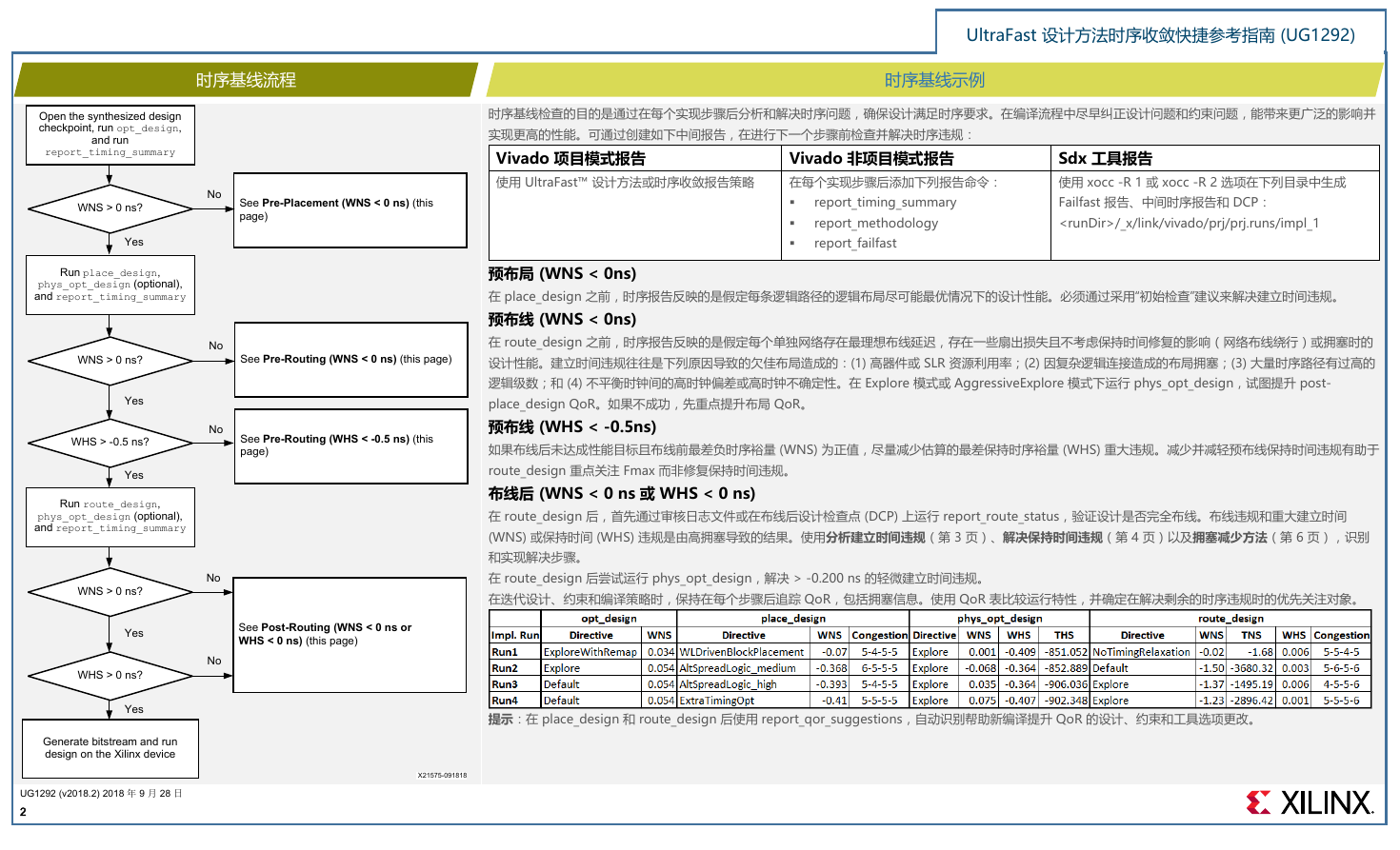
Task: Click the document title containing (UG1292)
Action: point(1160,35)
